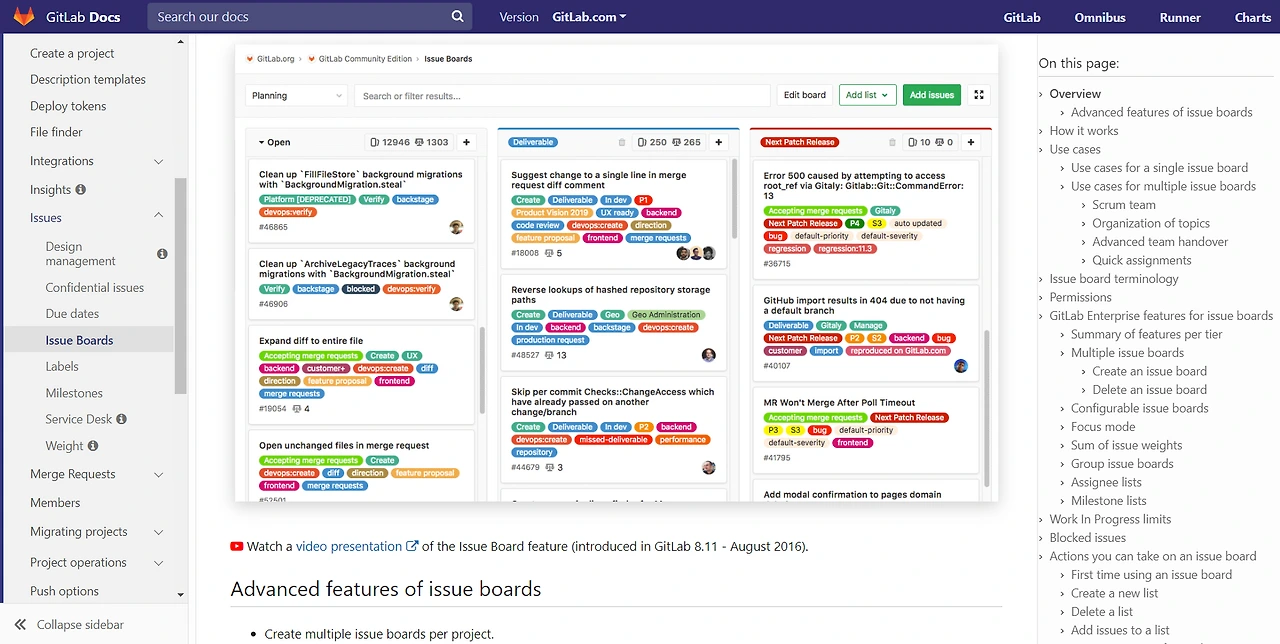The height and width of the screenshot is (644, 1280).
Task: Select Omnibus in the top navigation
Action: click(1099, 17)
